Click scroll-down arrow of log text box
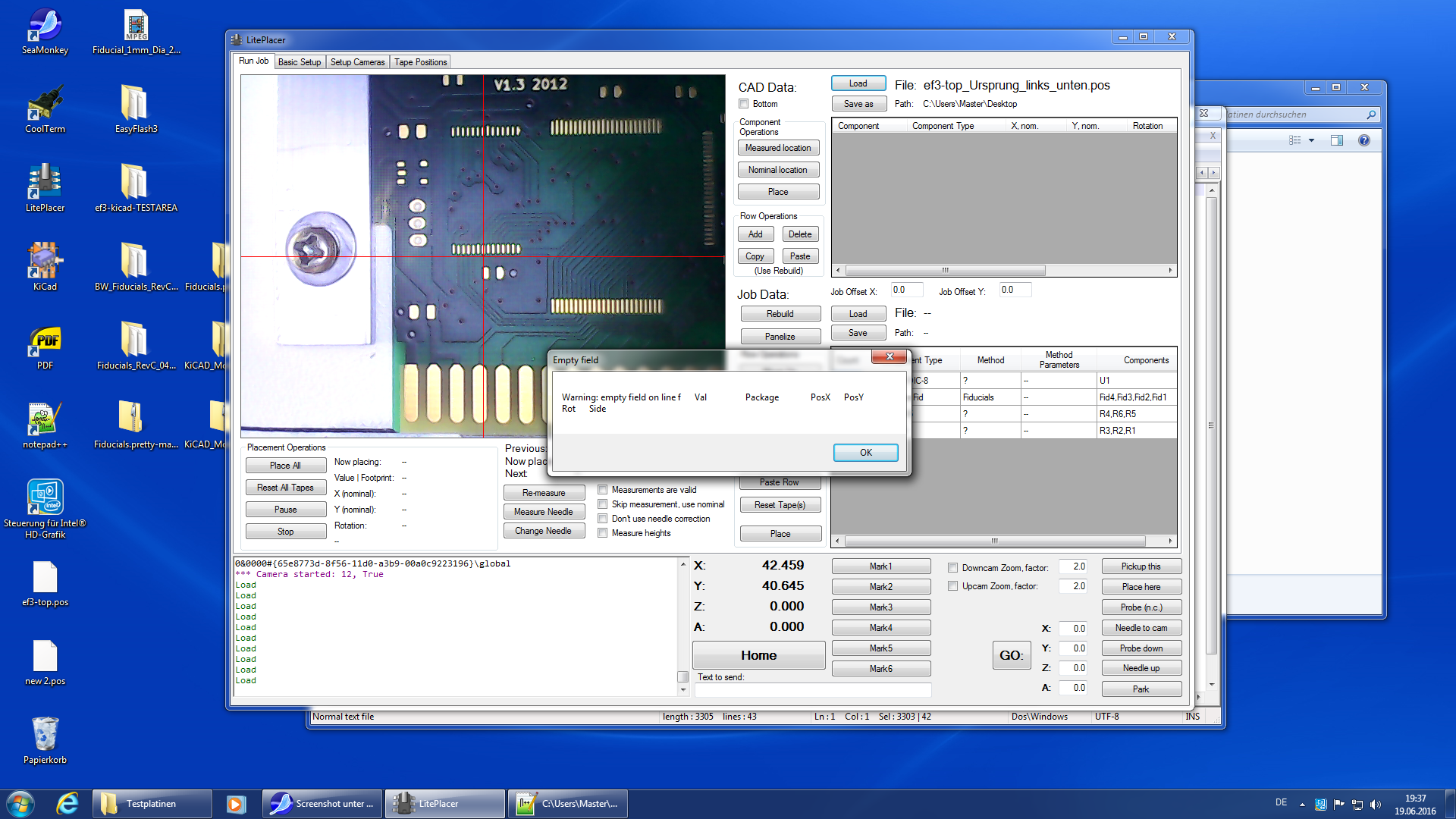The image size is (1456, 819). (x=683, y=690)
